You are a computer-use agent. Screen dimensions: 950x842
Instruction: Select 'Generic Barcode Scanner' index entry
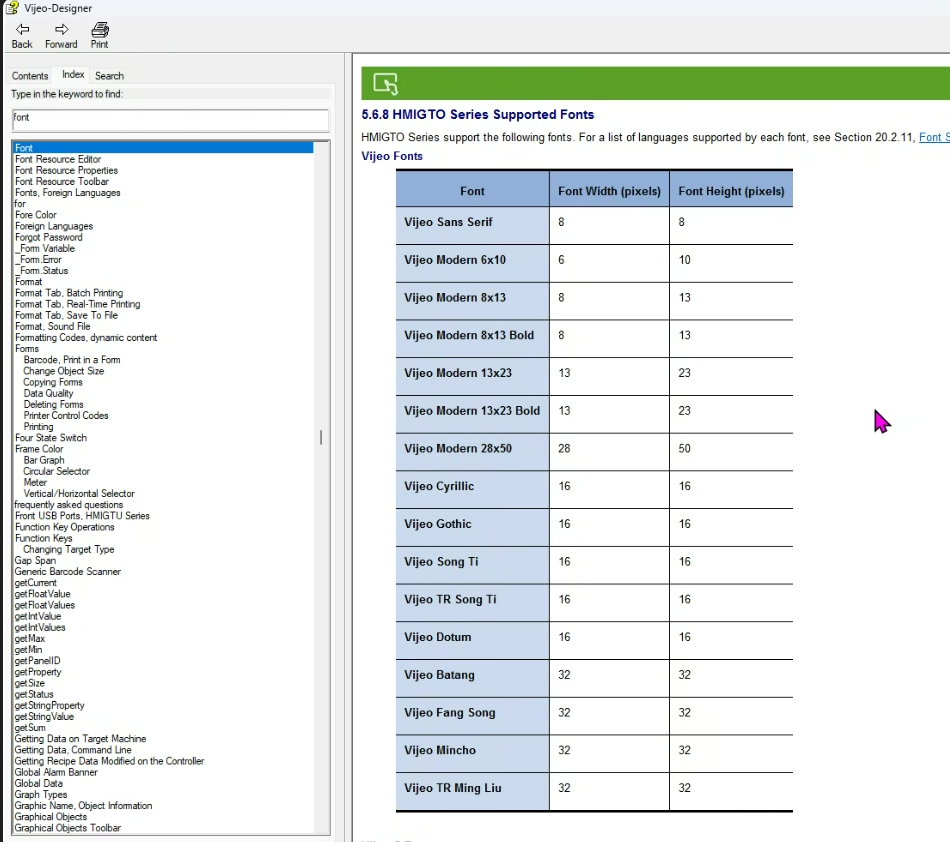point(68,572)
